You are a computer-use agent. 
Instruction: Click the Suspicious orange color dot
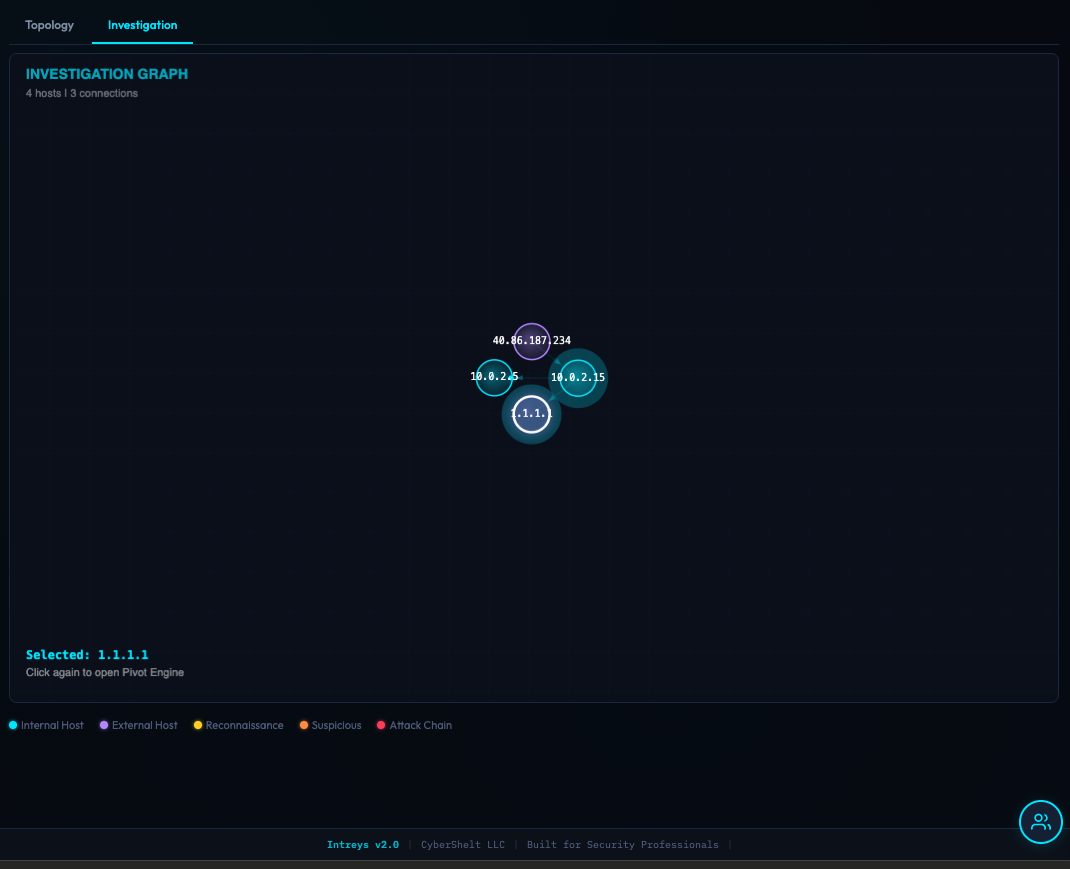coord(304,725)
